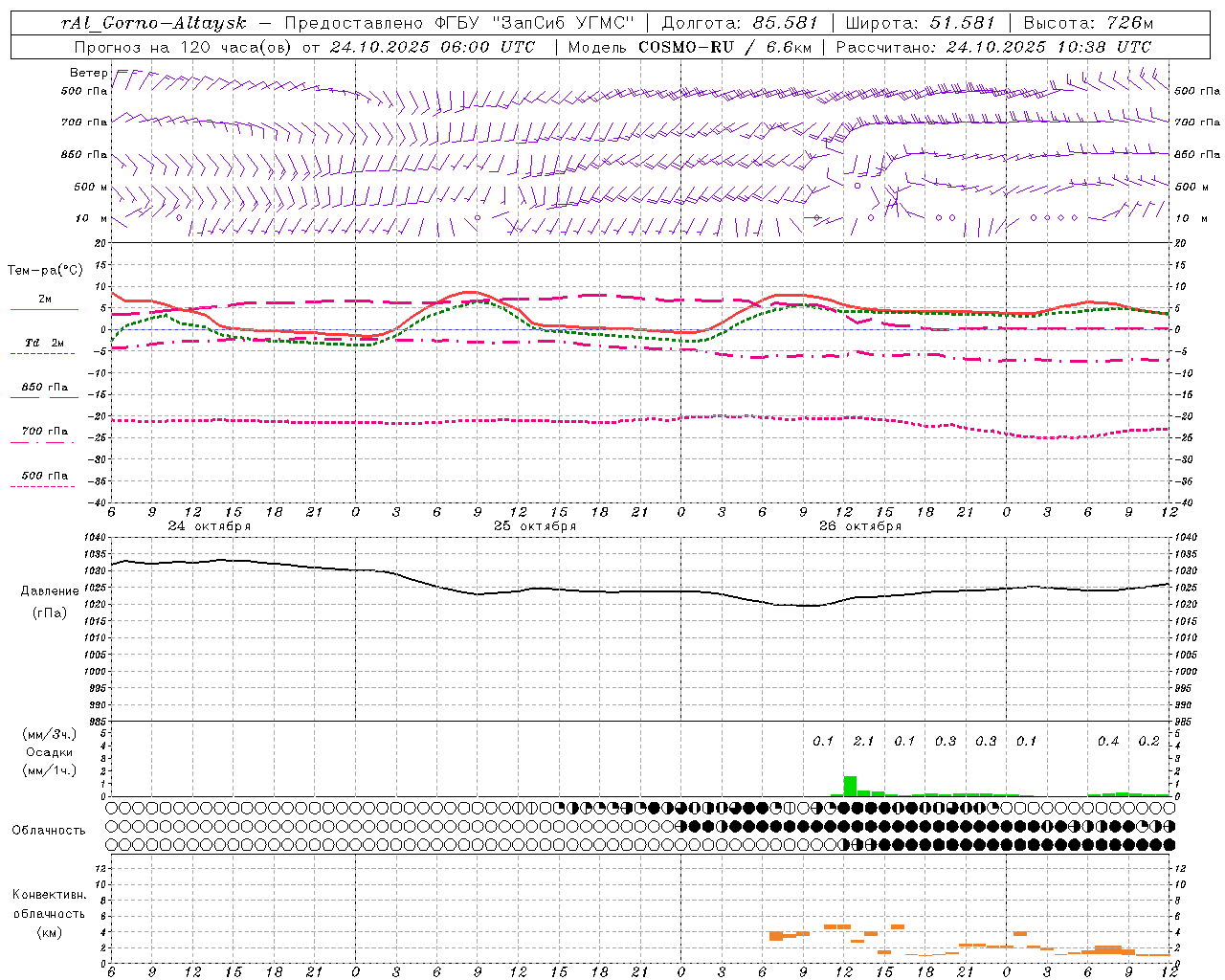The height and width of the screenshot is (980, 1225).
Task: Click the date label 24 октября
Action: point(210,526)
